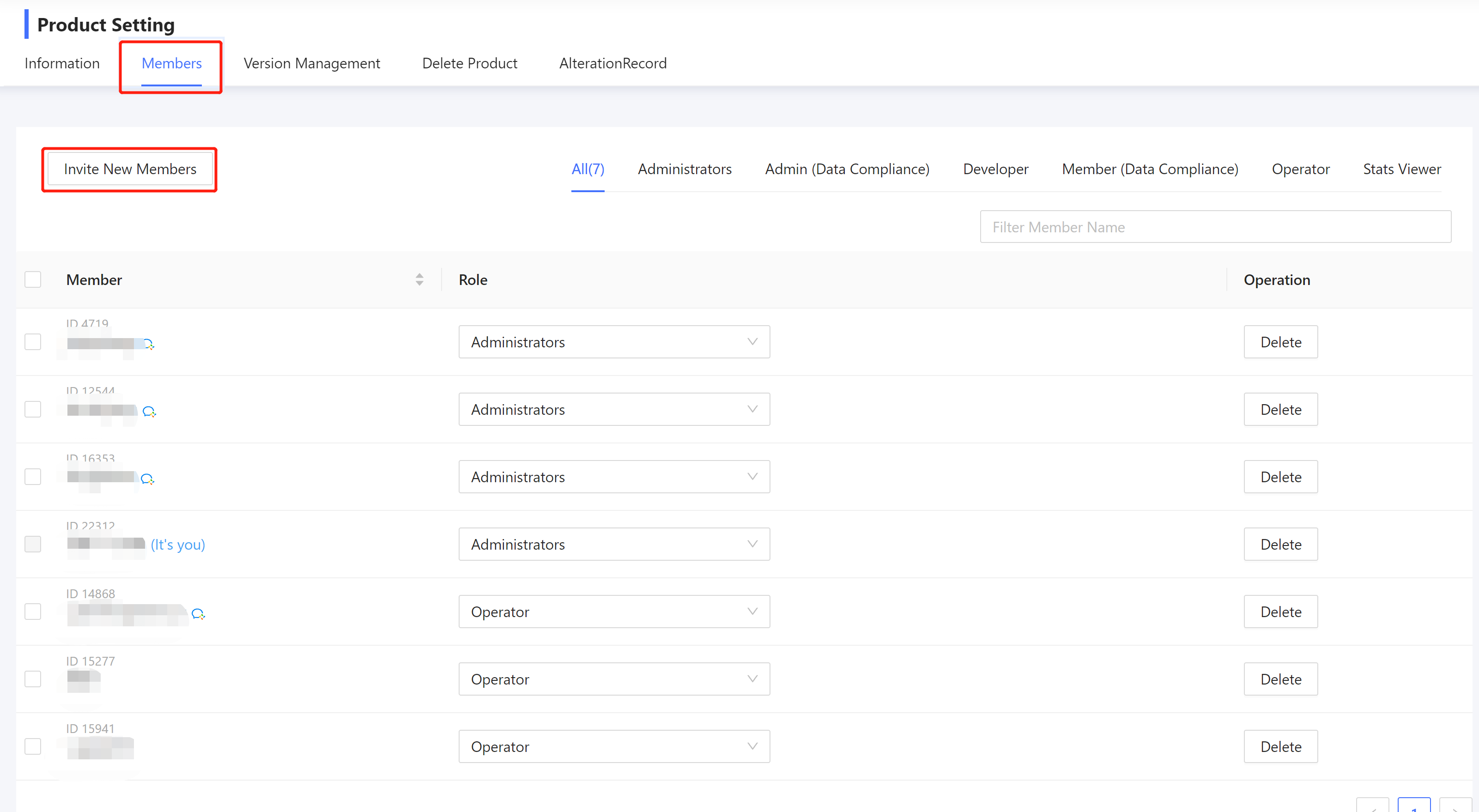
Task: Filter by Admin (Data Compliance) tab
Action: coord(847,169)
